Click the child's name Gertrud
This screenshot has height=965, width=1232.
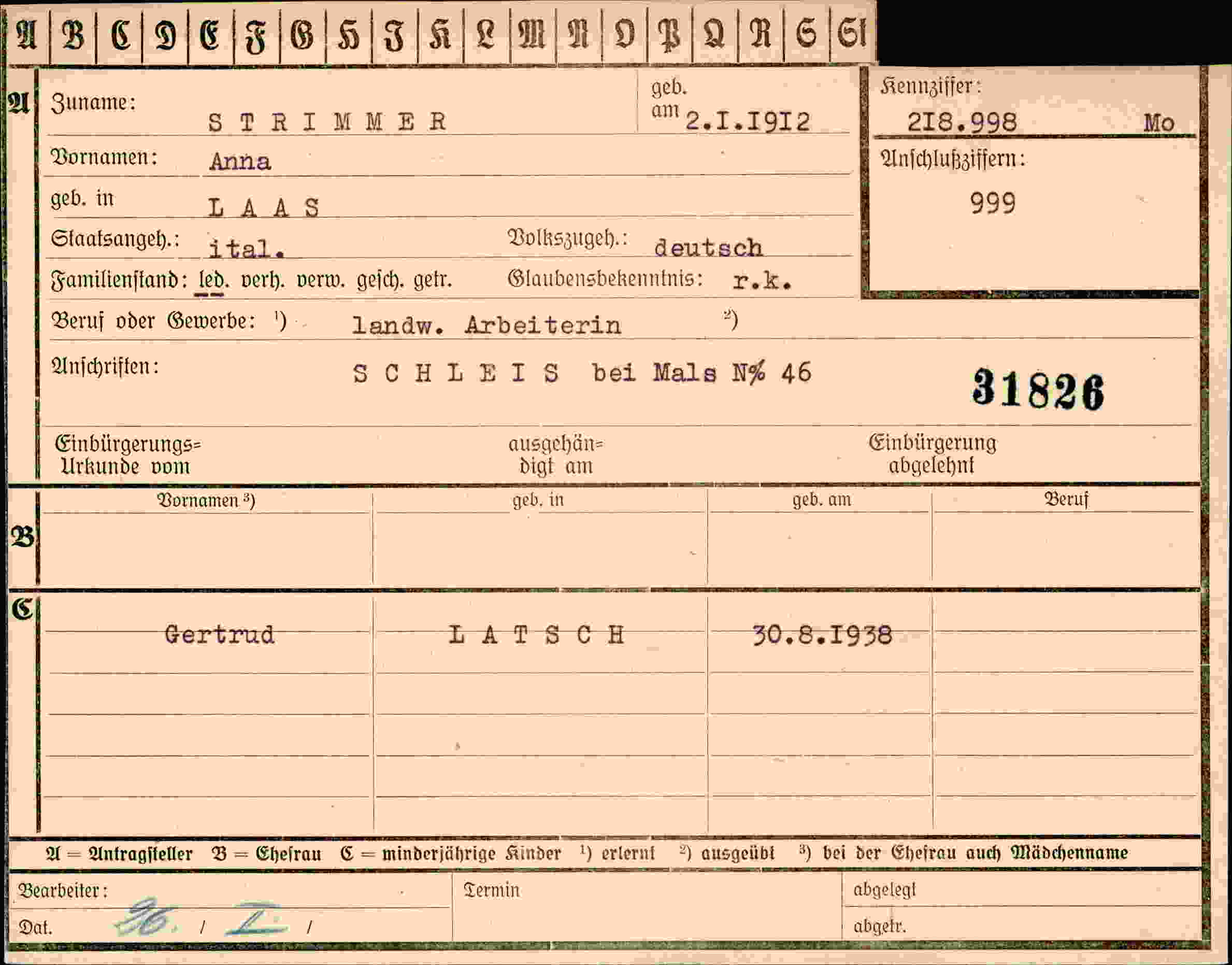[219, 635]
